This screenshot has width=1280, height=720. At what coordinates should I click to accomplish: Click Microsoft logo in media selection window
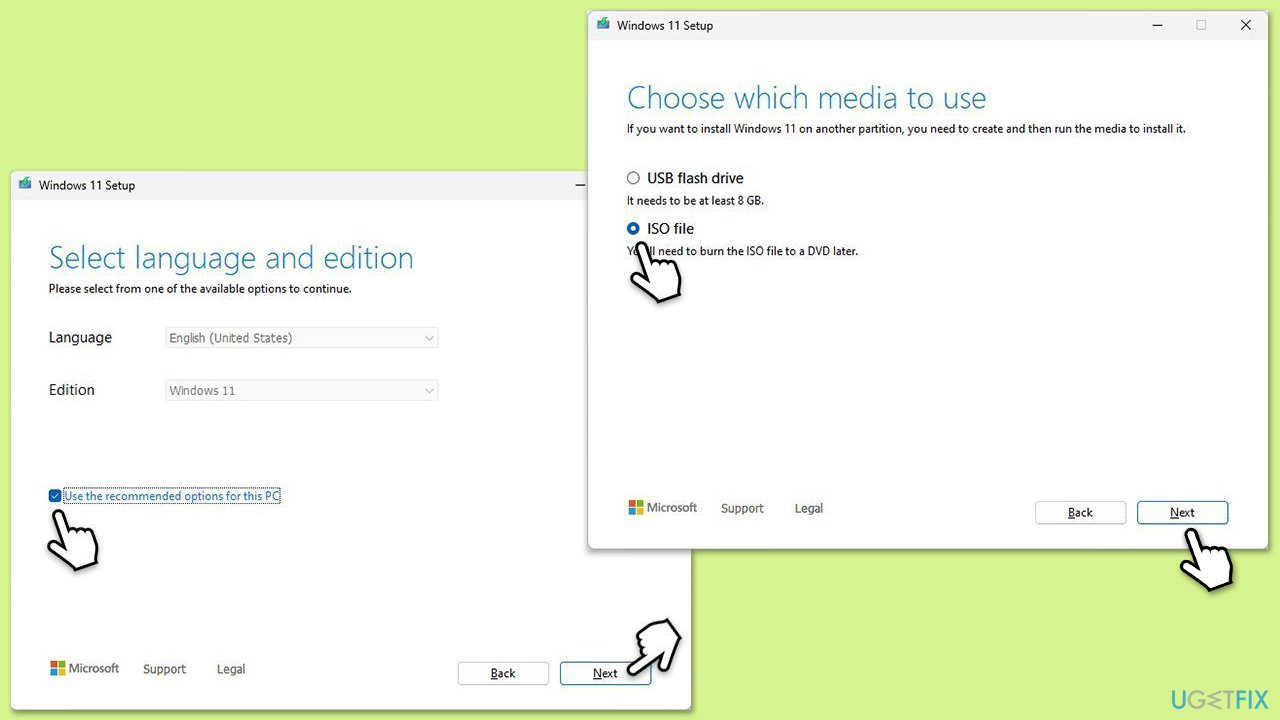pos(663,508)
